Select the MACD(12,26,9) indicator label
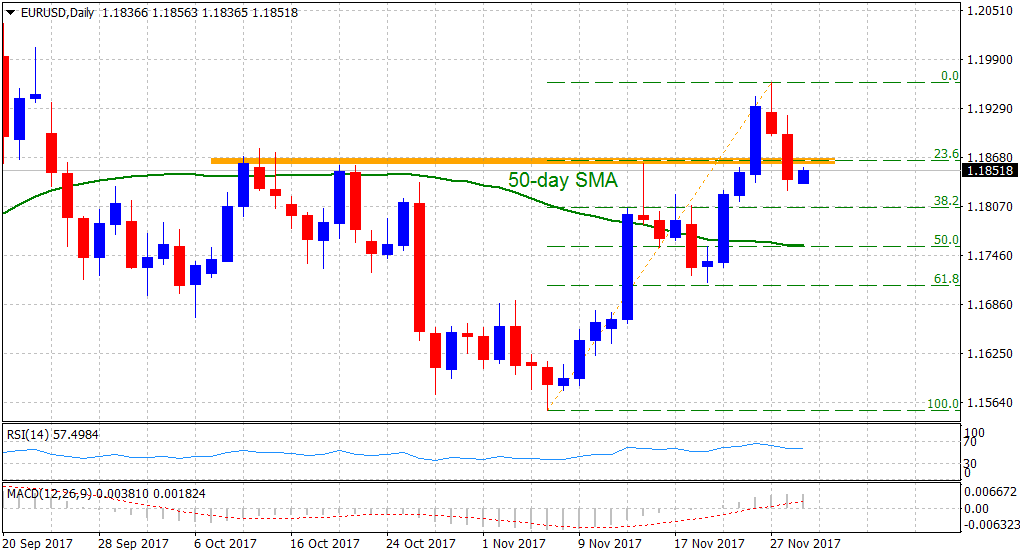1020x556 pixels. click(106, 494)
